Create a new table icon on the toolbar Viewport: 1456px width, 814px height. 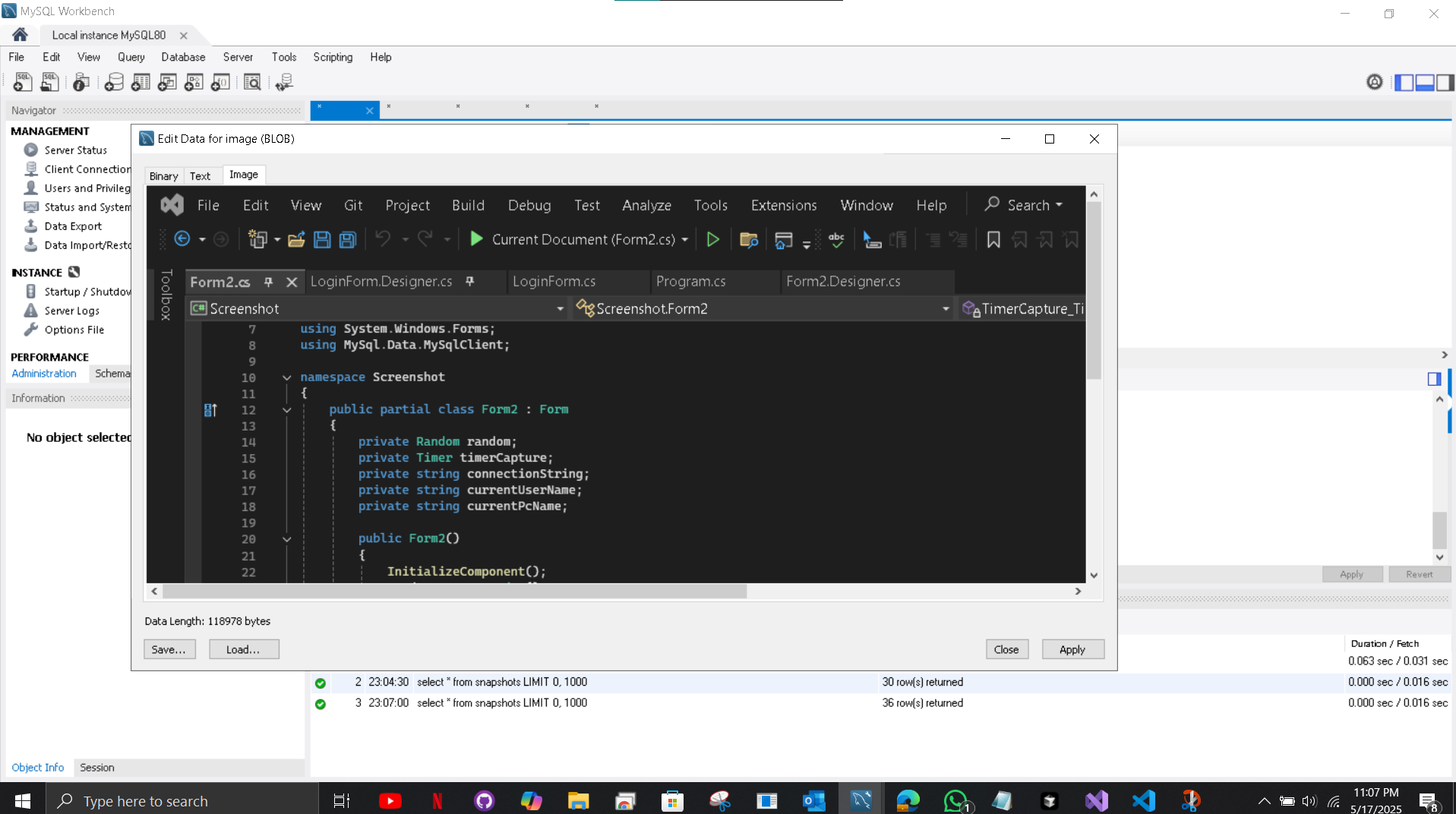pyautogui.click(x=141, y=82)
